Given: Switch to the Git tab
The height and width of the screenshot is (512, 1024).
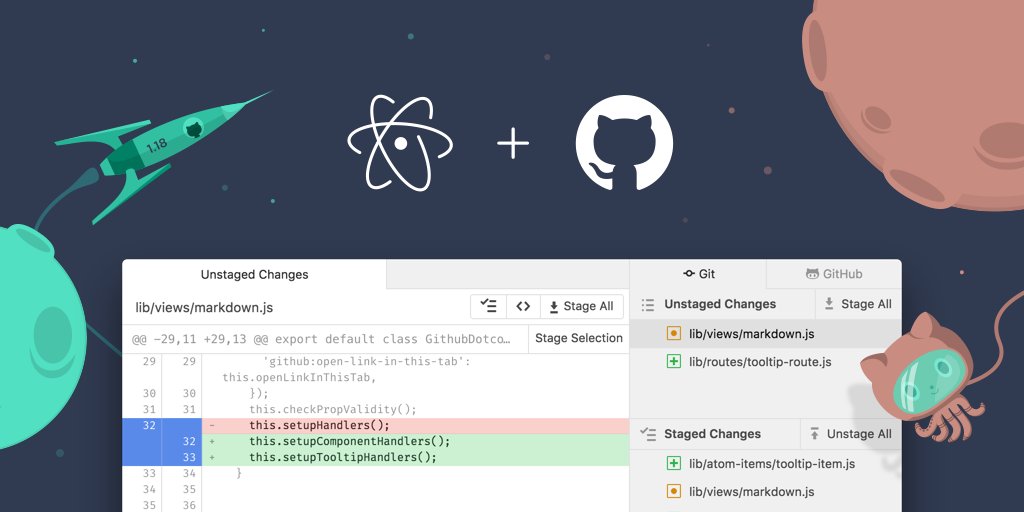Looking at the screenshot, I should pyautogui.click(x=698, y=274).
